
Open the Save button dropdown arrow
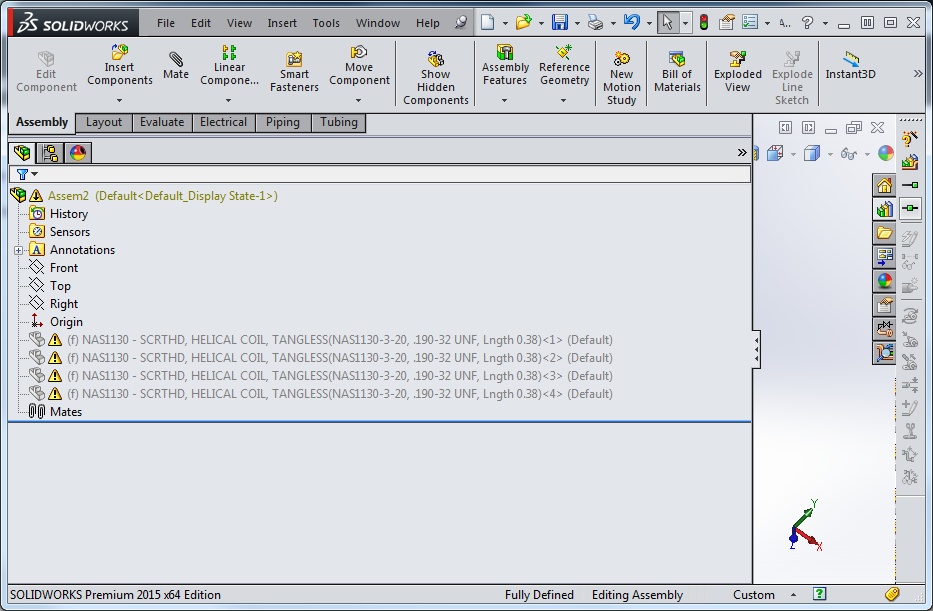point(577,24)
